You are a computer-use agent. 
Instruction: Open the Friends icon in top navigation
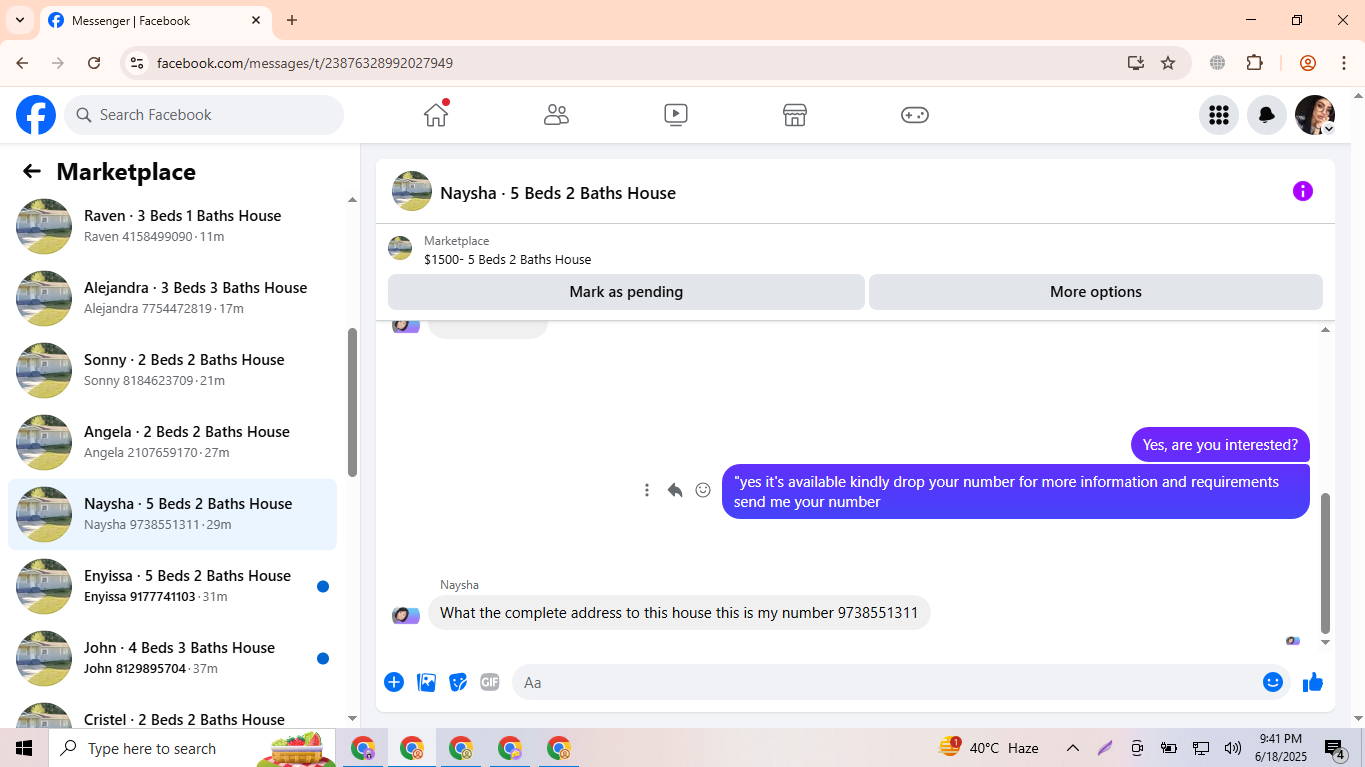click(x=556, y=115)
